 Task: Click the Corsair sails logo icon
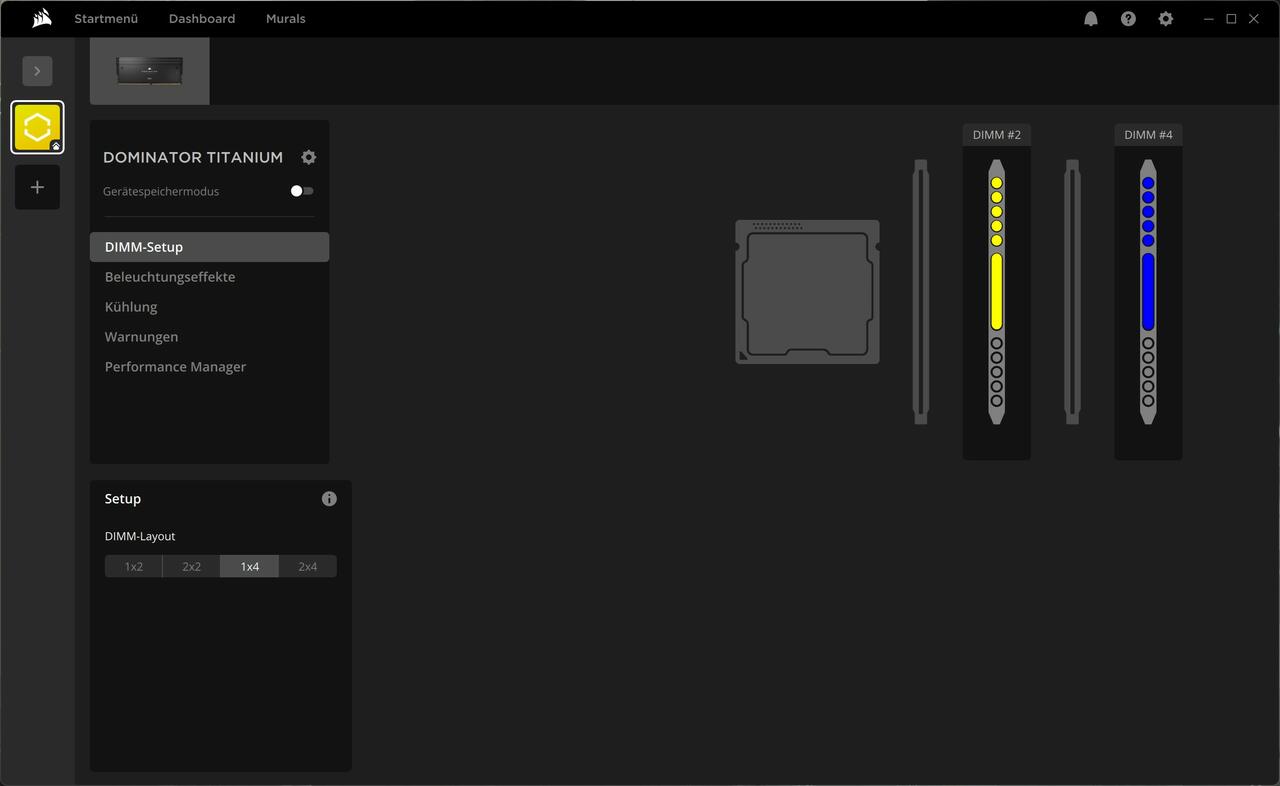point(41,18)
